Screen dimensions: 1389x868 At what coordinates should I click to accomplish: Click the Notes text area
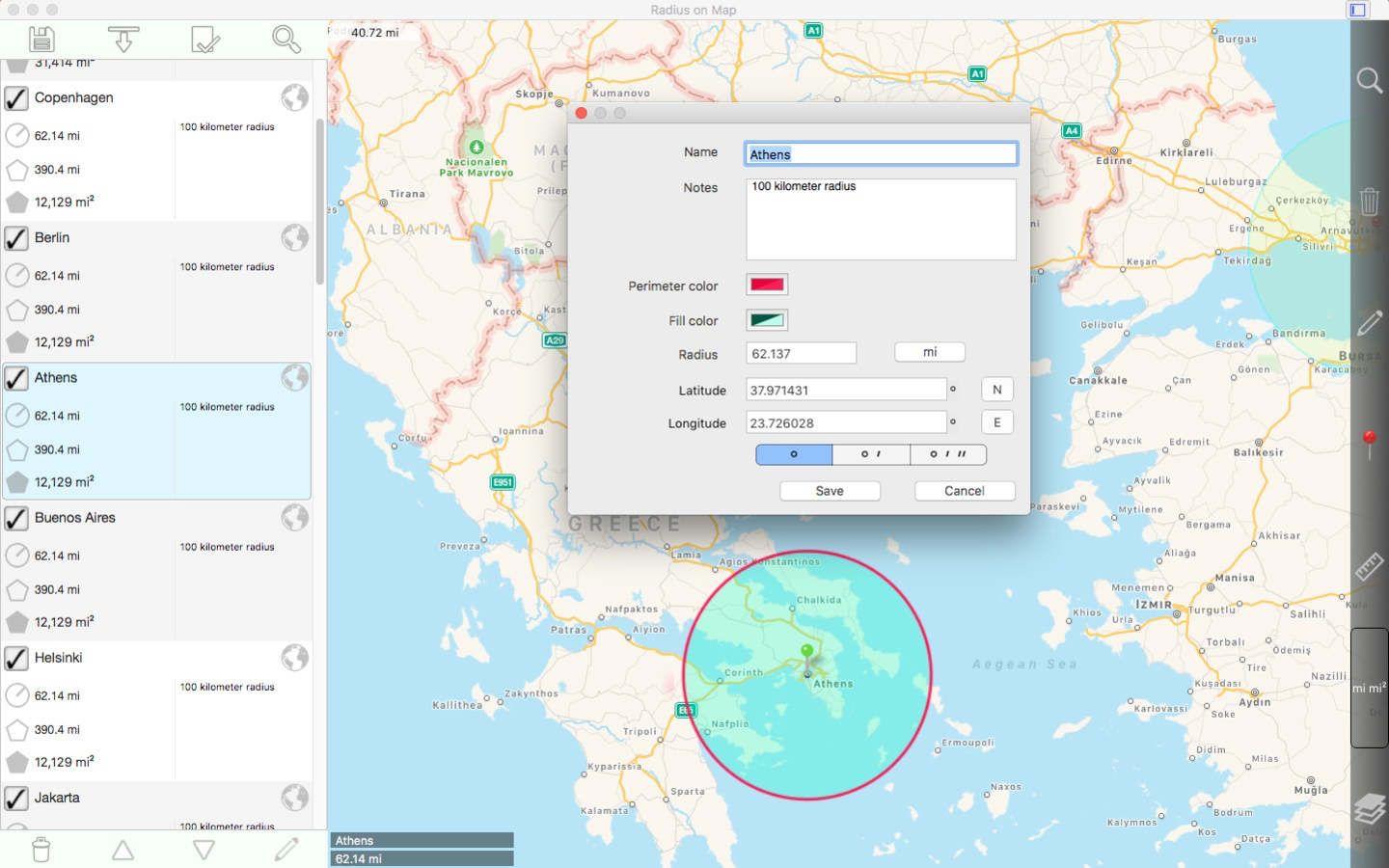pos(882,219)
